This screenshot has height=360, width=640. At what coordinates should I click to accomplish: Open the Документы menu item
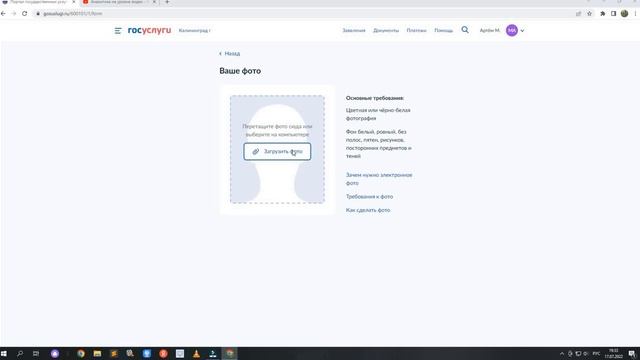click(x=386, y=31)
